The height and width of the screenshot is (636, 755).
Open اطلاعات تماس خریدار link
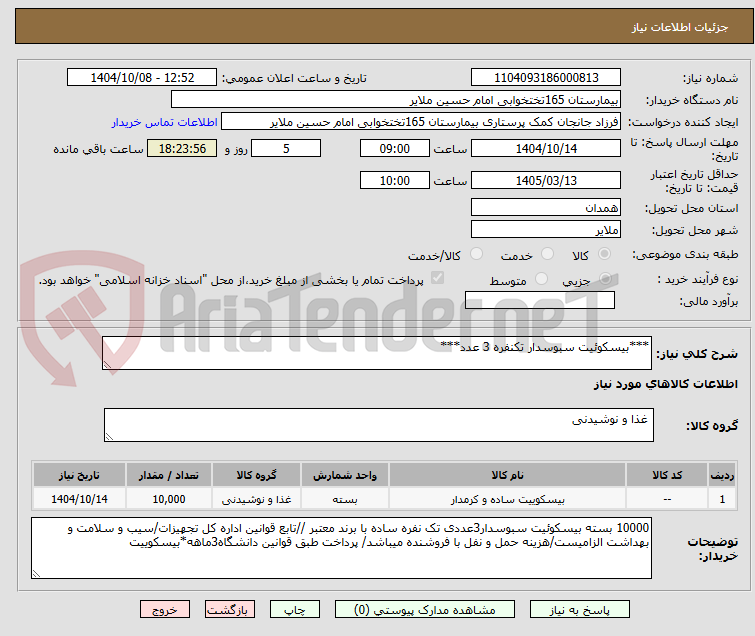(165, 122)
